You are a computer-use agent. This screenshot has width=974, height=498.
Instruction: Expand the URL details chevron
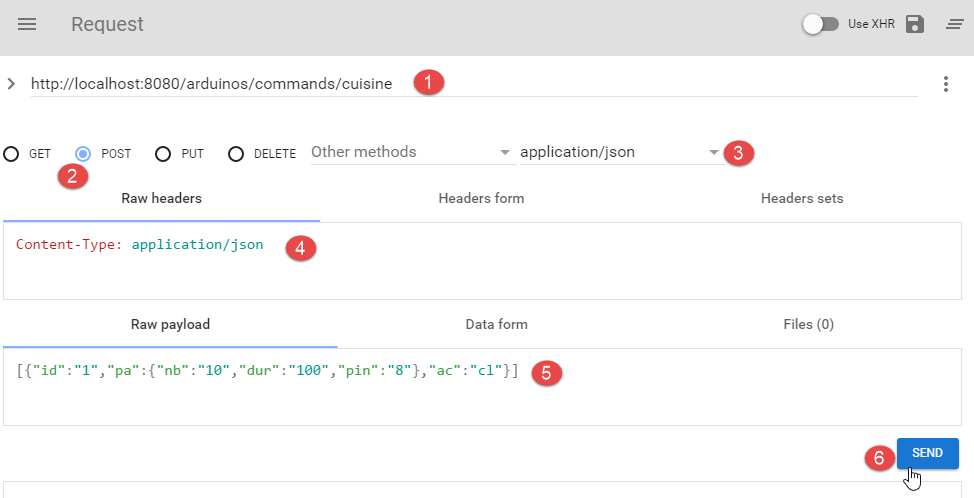pyautogui.click(x=11, y=84)
